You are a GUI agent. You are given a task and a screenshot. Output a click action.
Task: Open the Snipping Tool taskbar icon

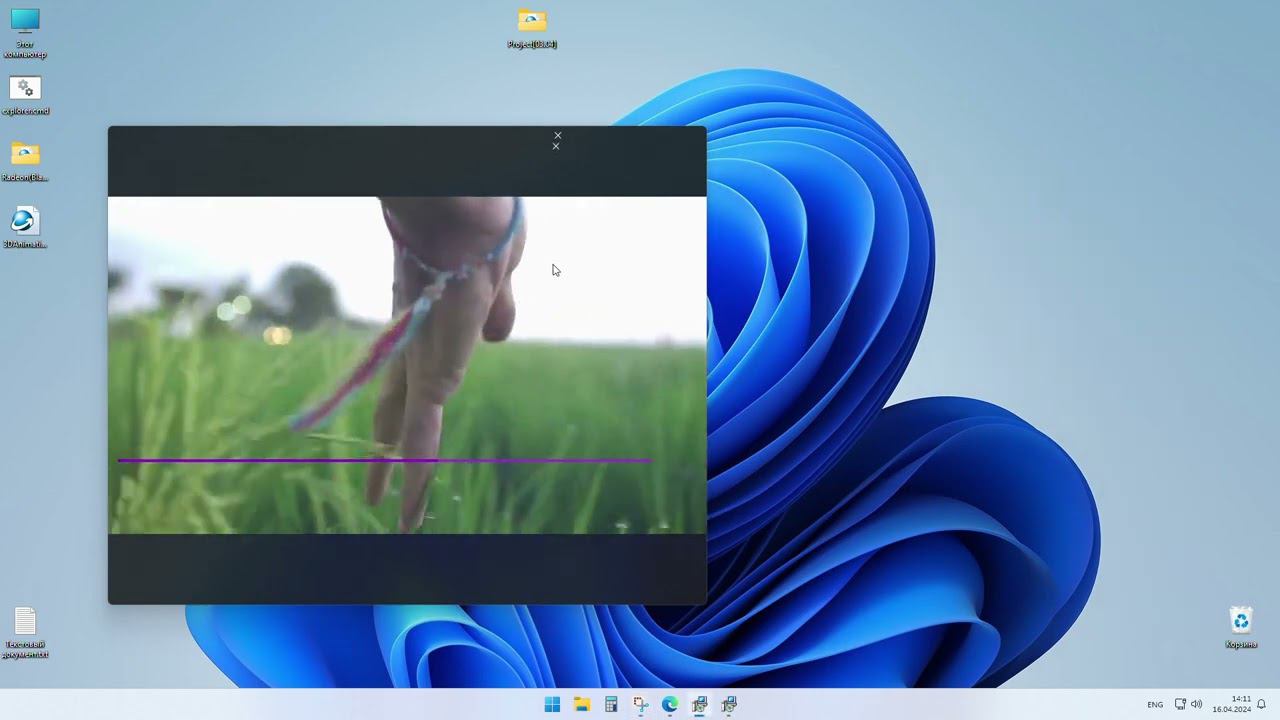(641, 704)
